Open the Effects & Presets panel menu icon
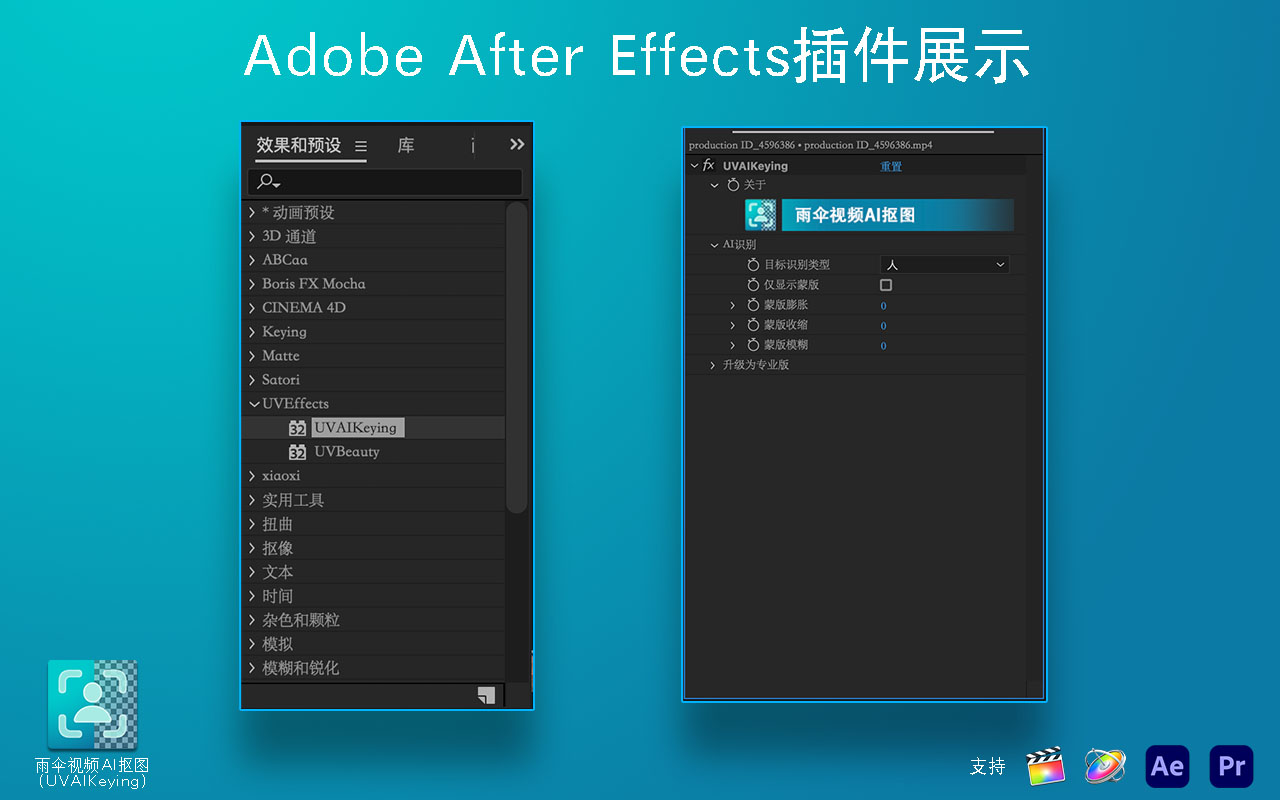This screenshot has width=1280, height=800. pyautogui.click(x=361, y=146)
